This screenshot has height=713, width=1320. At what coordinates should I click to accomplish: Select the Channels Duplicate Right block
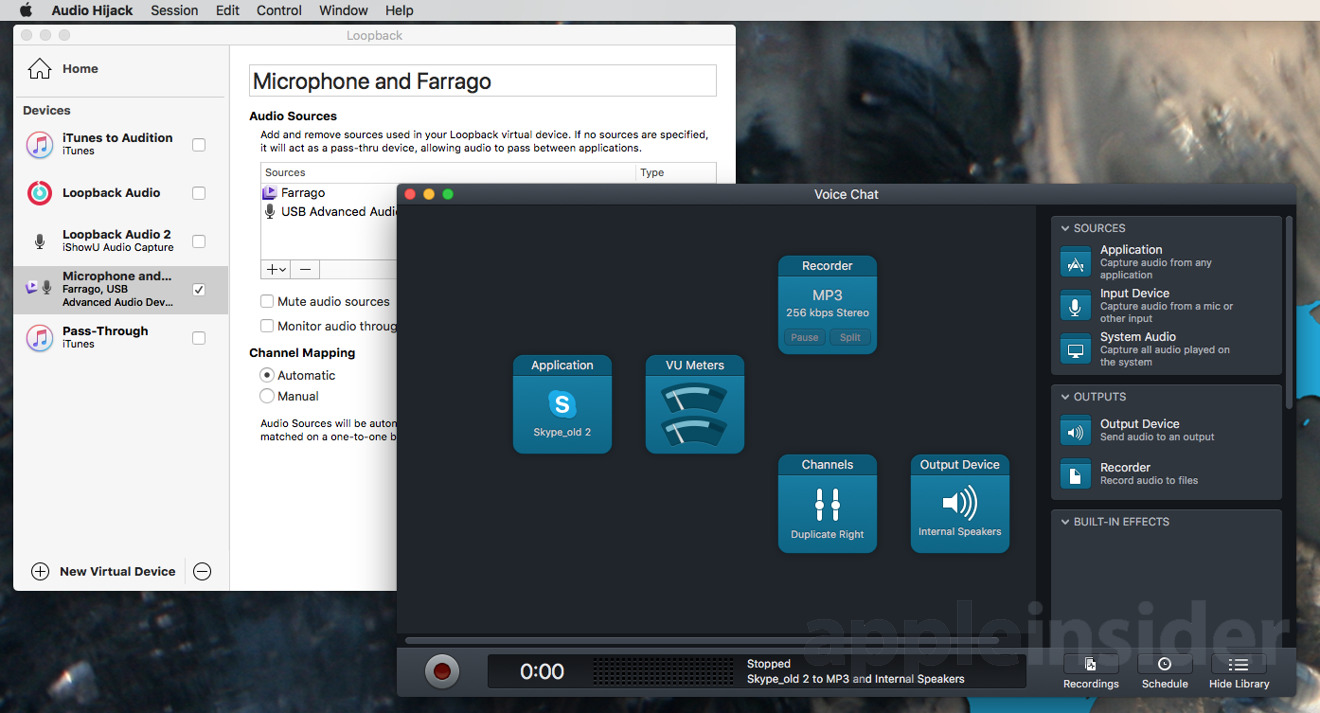828,503
